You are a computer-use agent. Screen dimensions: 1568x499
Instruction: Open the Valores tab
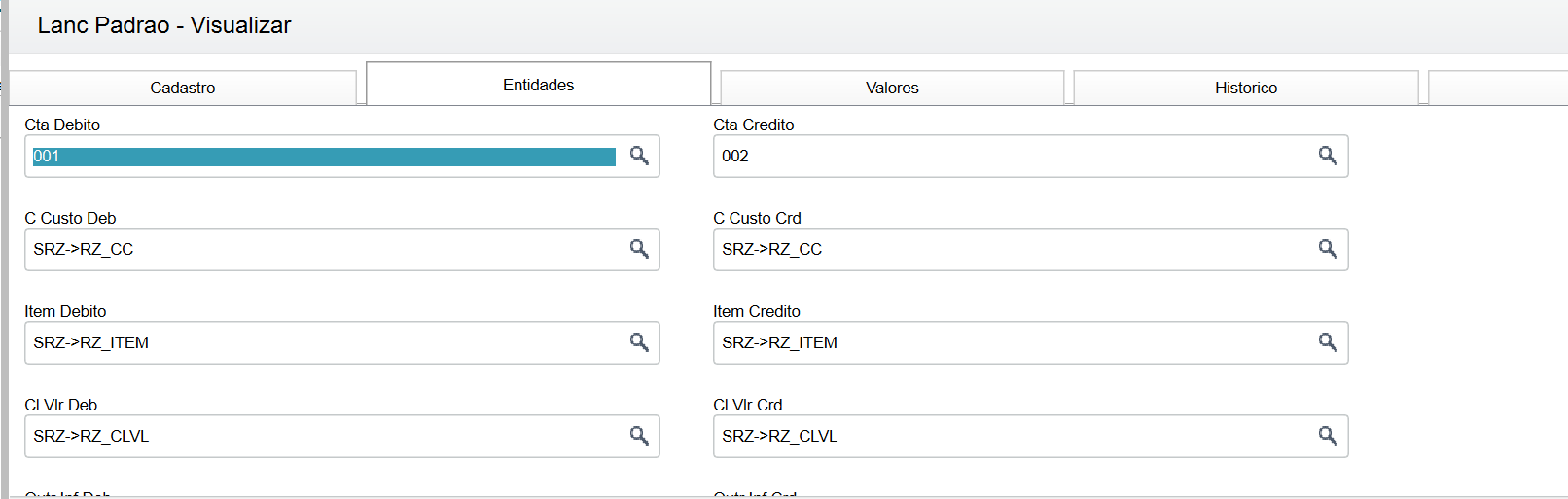(x=892, y=88)
